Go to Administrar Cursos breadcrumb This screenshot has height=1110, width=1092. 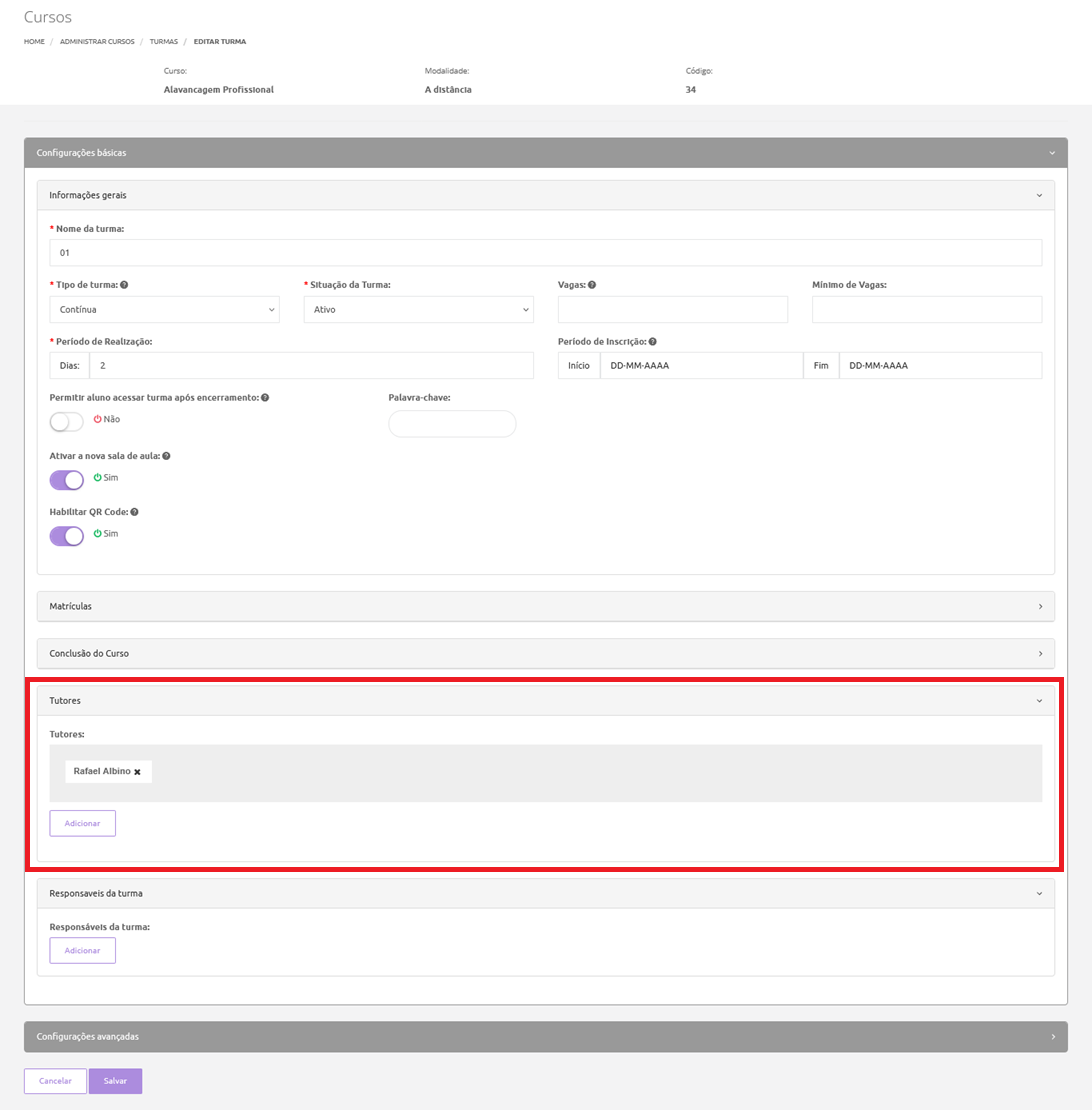coord(97,42)
